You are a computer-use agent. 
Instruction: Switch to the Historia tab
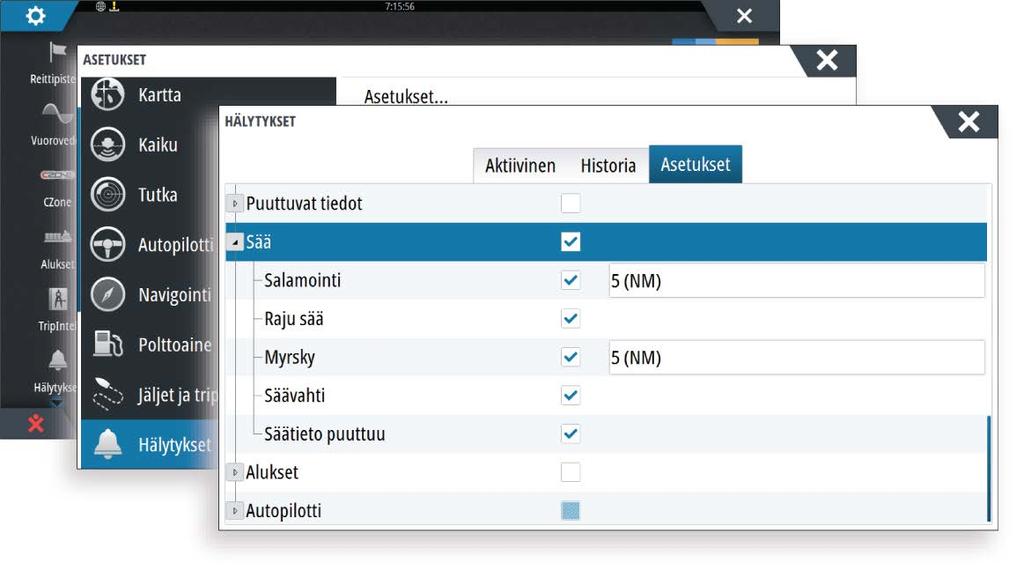608,165
